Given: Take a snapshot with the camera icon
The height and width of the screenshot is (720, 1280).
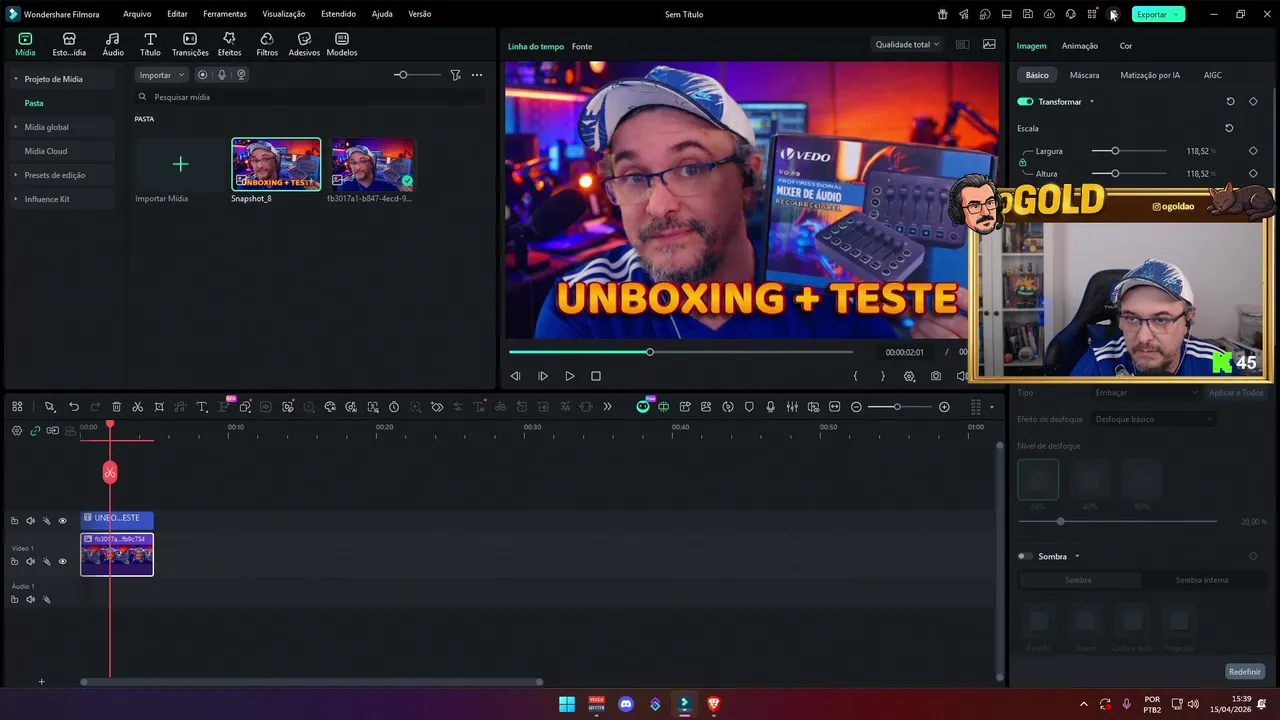Looking at the screenshot, I should click(x=935, y=376).
